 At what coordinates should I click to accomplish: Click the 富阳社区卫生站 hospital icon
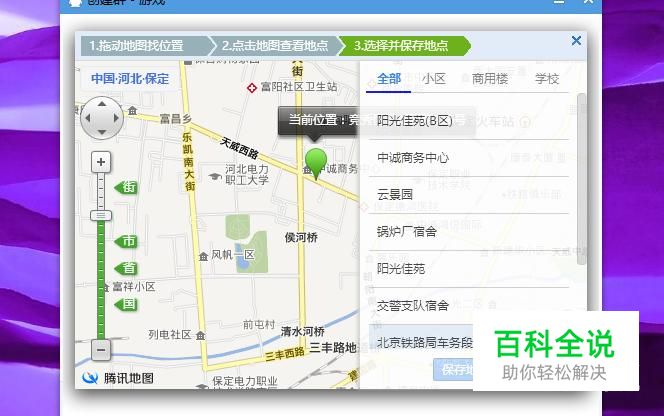click(x=252, y=88)
